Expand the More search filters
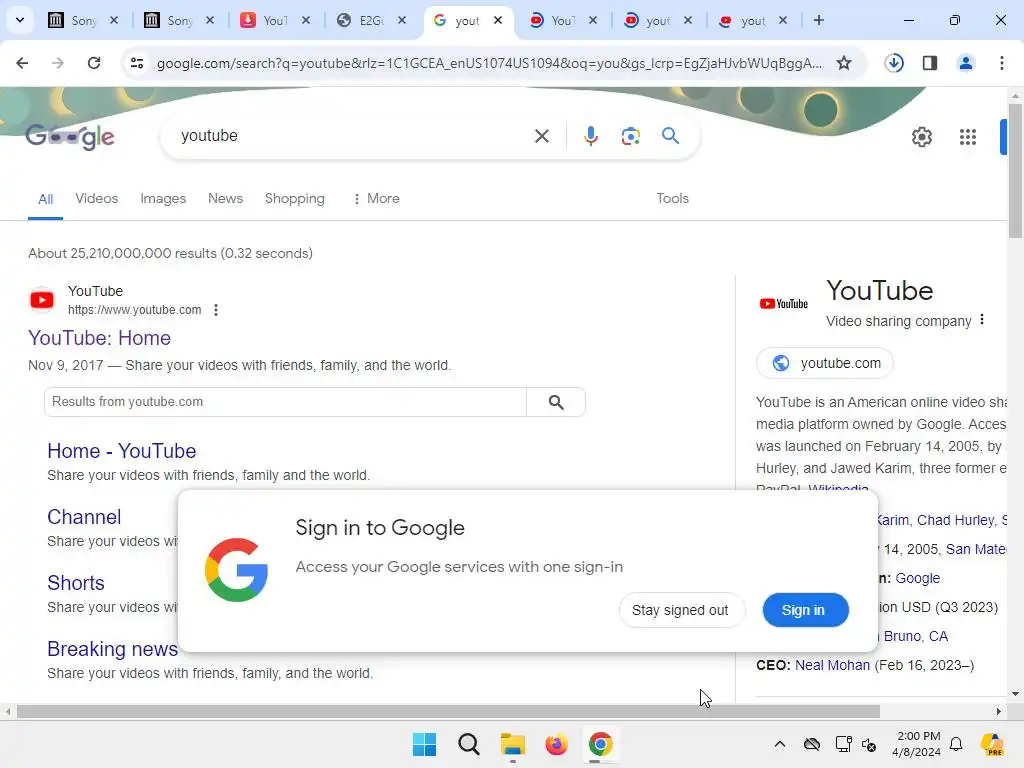1024x768 pixels. [376, 199]
